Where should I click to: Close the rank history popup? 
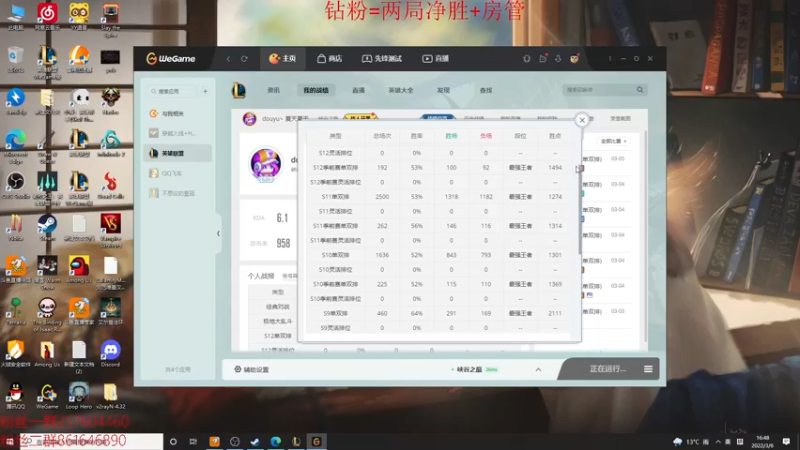[582, 120]
